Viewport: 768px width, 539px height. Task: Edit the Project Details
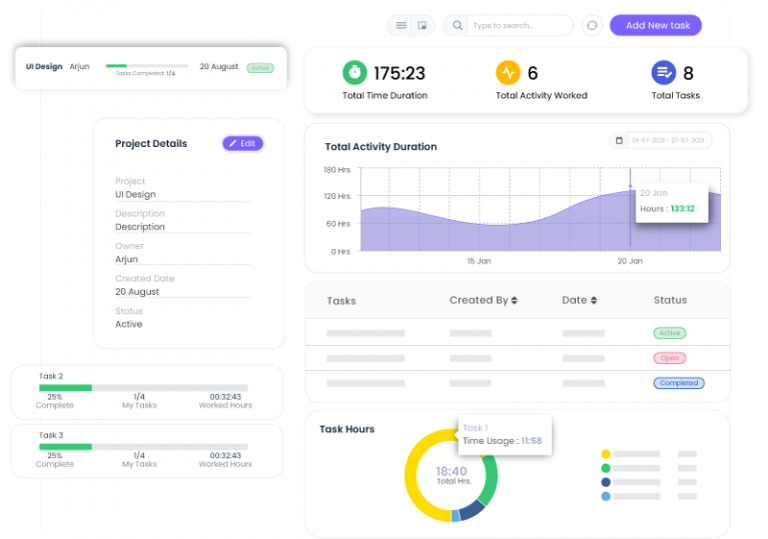(x=242, y=144)
